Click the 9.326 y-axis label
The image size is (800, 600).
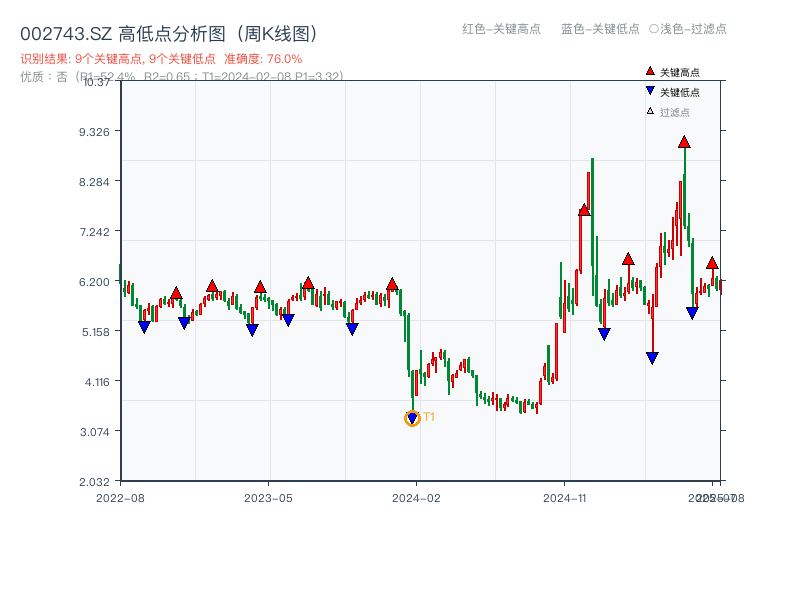[x=94, y=132]
